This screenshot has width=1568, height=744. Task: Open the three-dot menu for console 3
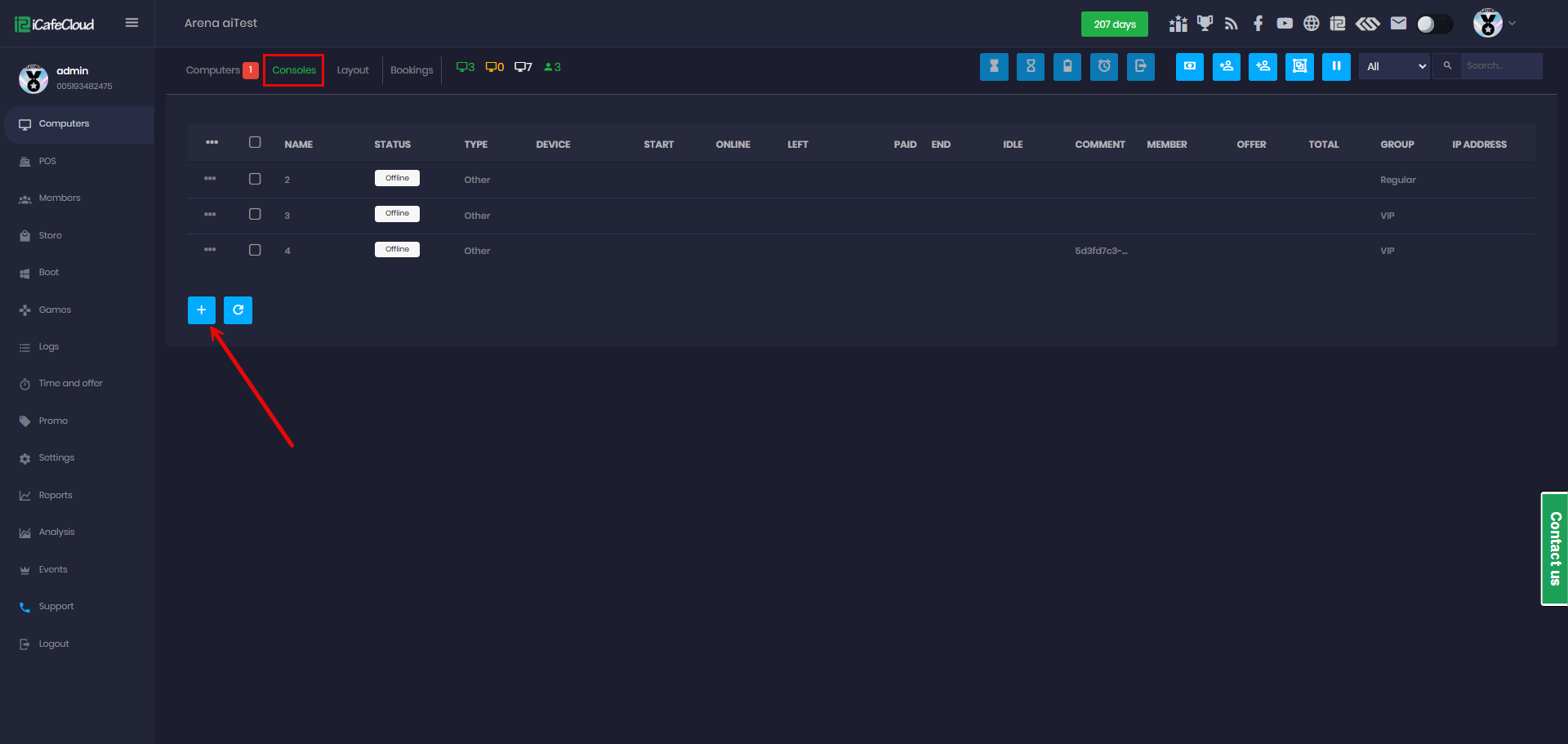click(210, 214)
